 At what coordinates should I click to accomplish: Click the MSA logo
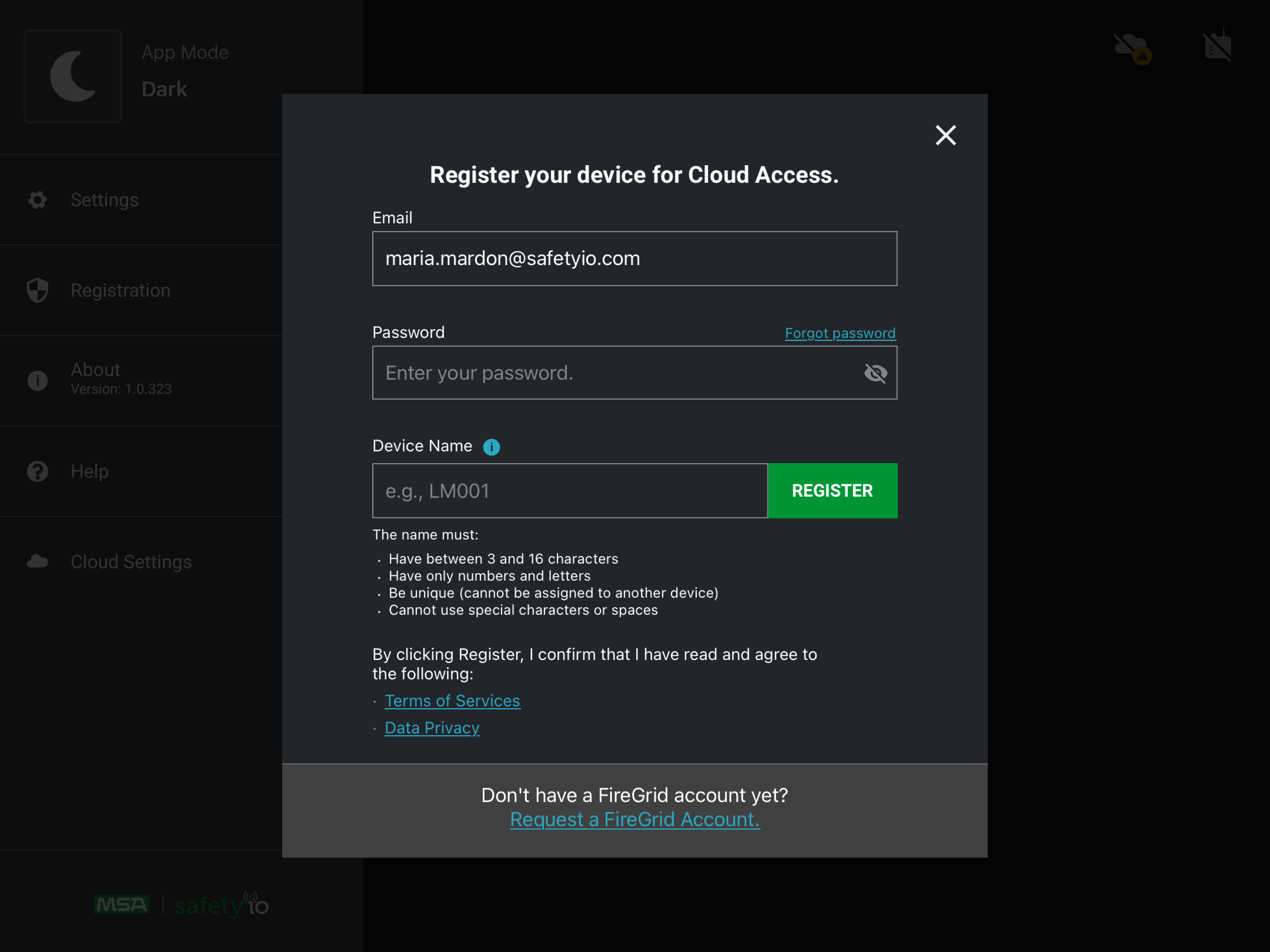tap(122, 905)
